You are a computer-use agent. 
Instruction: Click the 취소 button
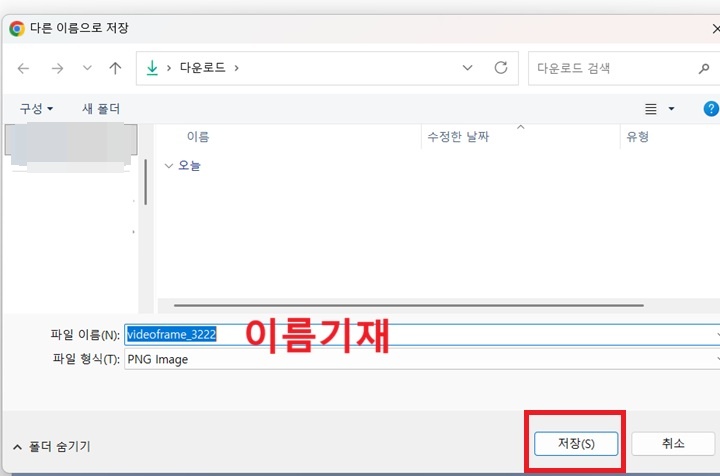(673, 443)
